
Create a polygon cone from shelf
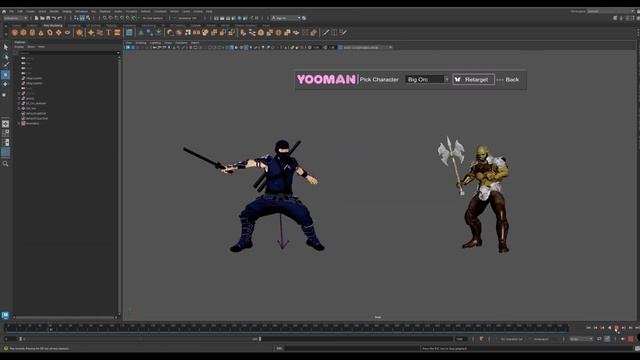point(41,33)
